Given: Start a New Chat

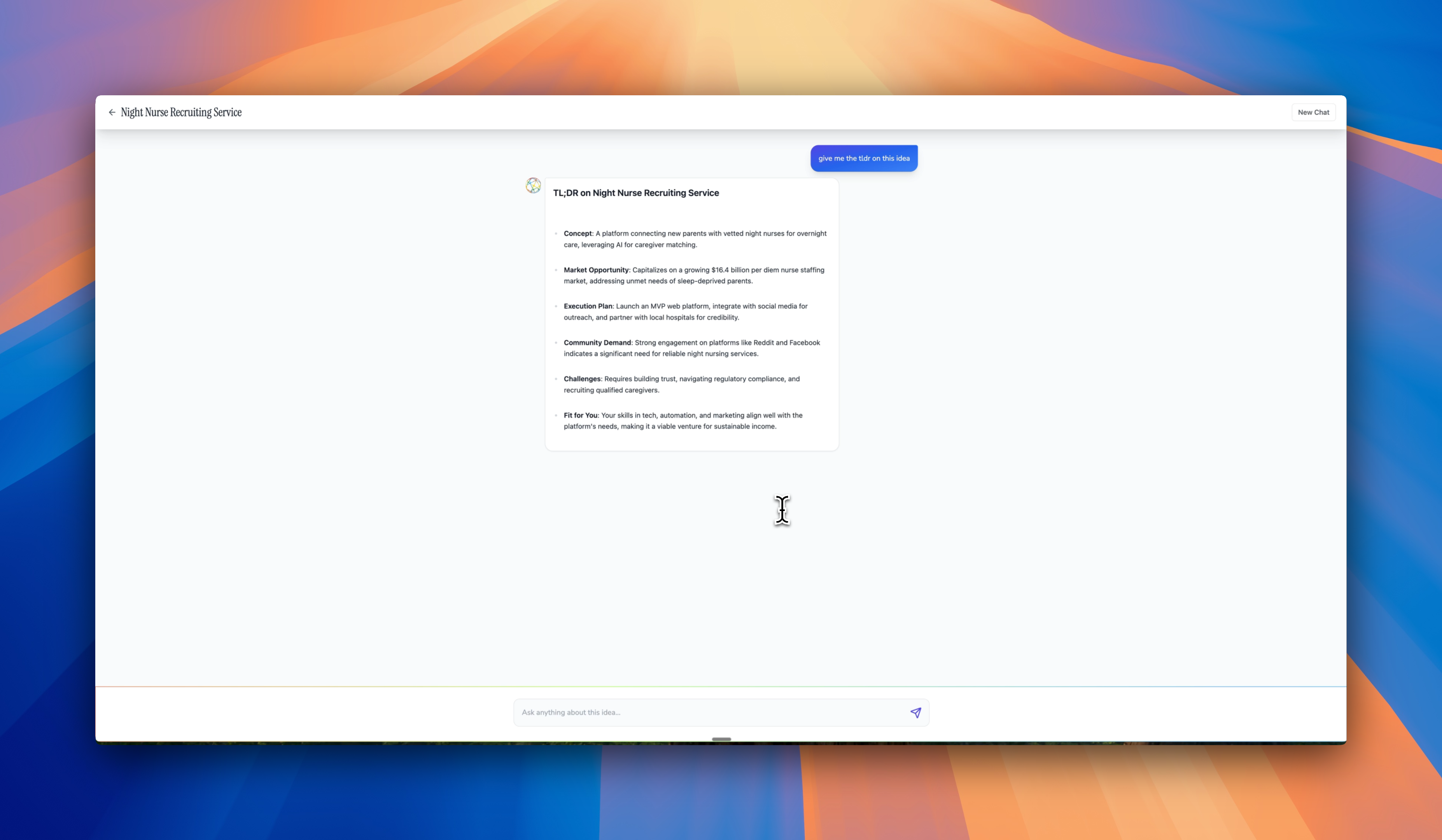Looking at the screenshot, I should [x=1312, y=112].
